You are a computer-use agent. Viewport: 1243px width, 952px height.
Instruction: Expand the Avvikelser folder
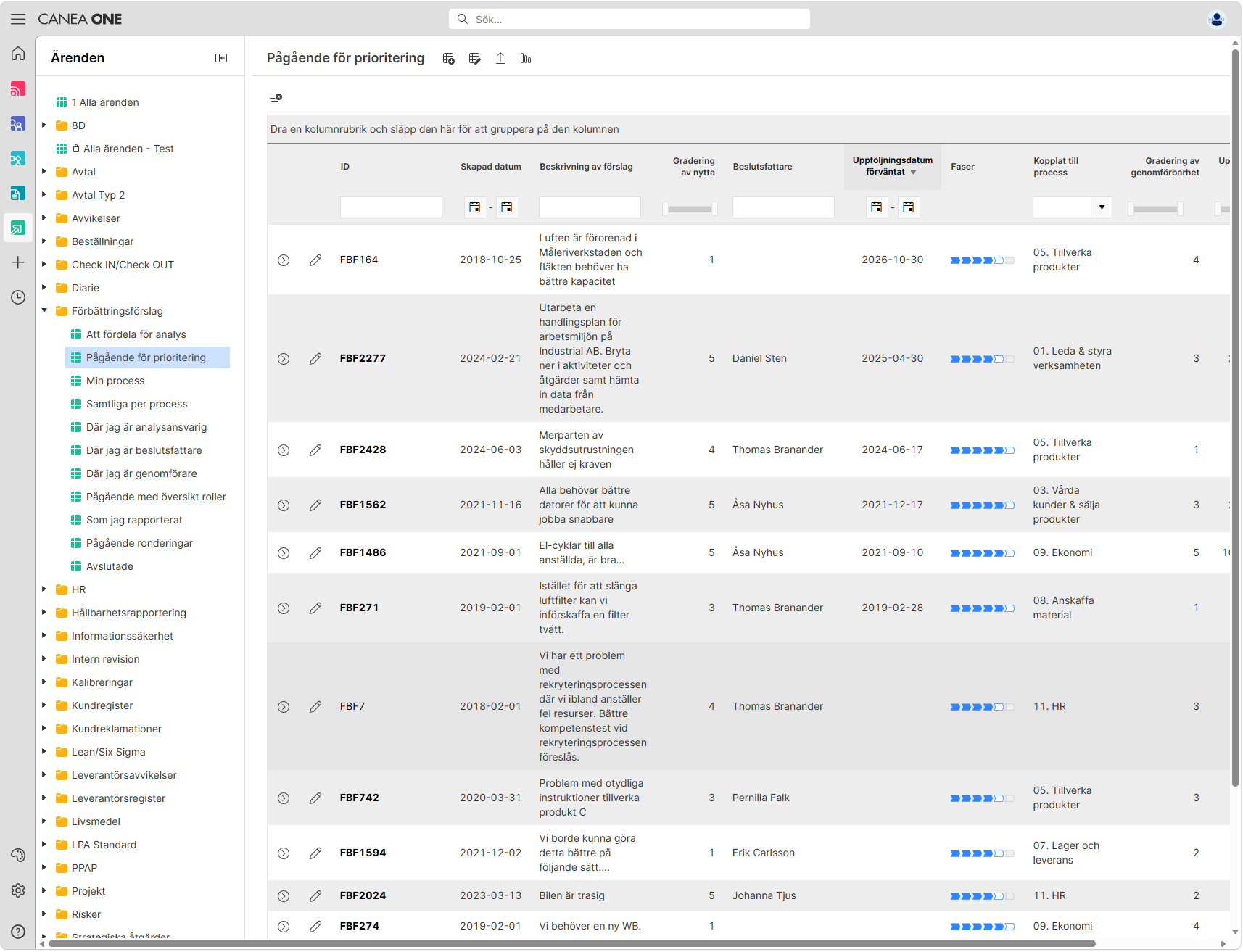pyautogui.click(x=44, y=218)
